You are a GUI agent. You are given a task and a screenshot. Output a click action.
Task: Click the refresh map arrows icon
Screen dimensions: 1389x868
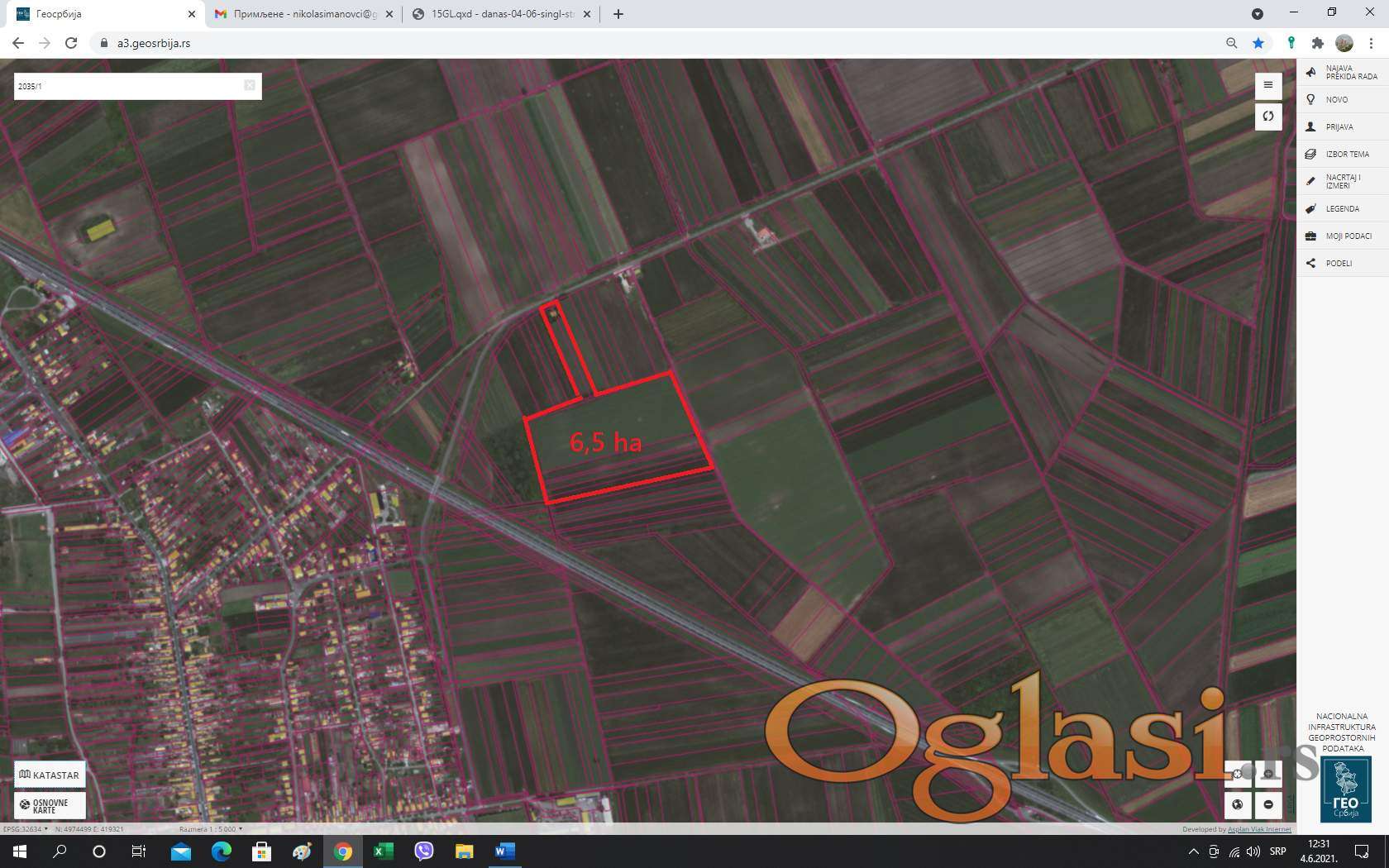[x=1267, y=116]
